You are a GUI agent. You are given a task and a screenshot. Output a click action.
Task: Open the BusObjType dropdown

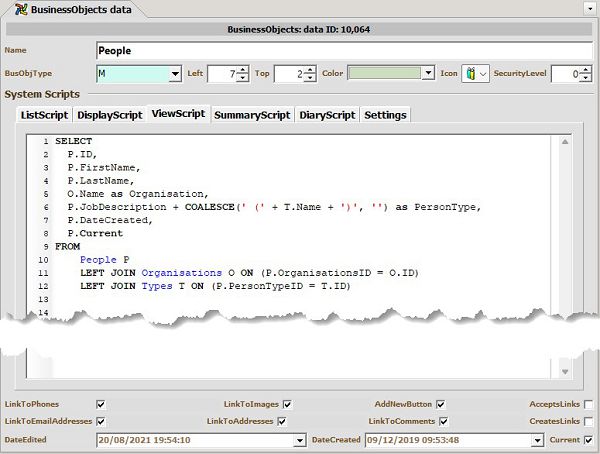pos(175,73)
